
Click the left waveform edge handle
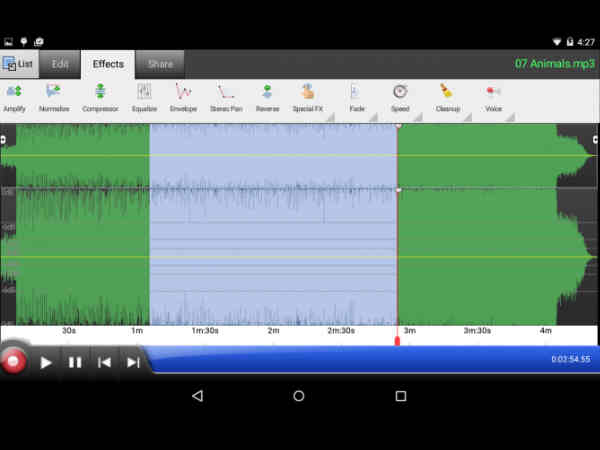tap(3, 140)
